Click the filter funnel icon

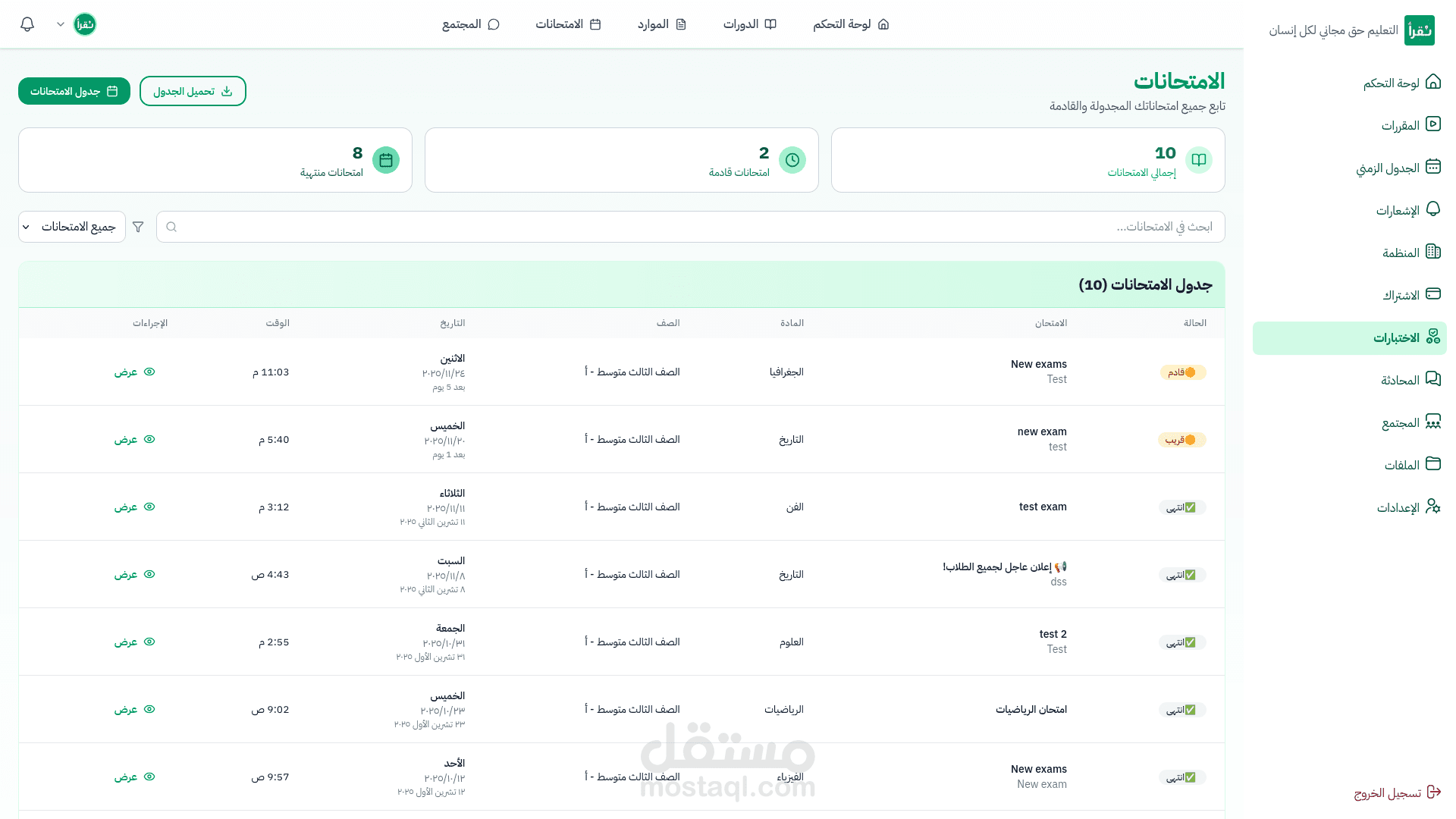click(138, 227)
